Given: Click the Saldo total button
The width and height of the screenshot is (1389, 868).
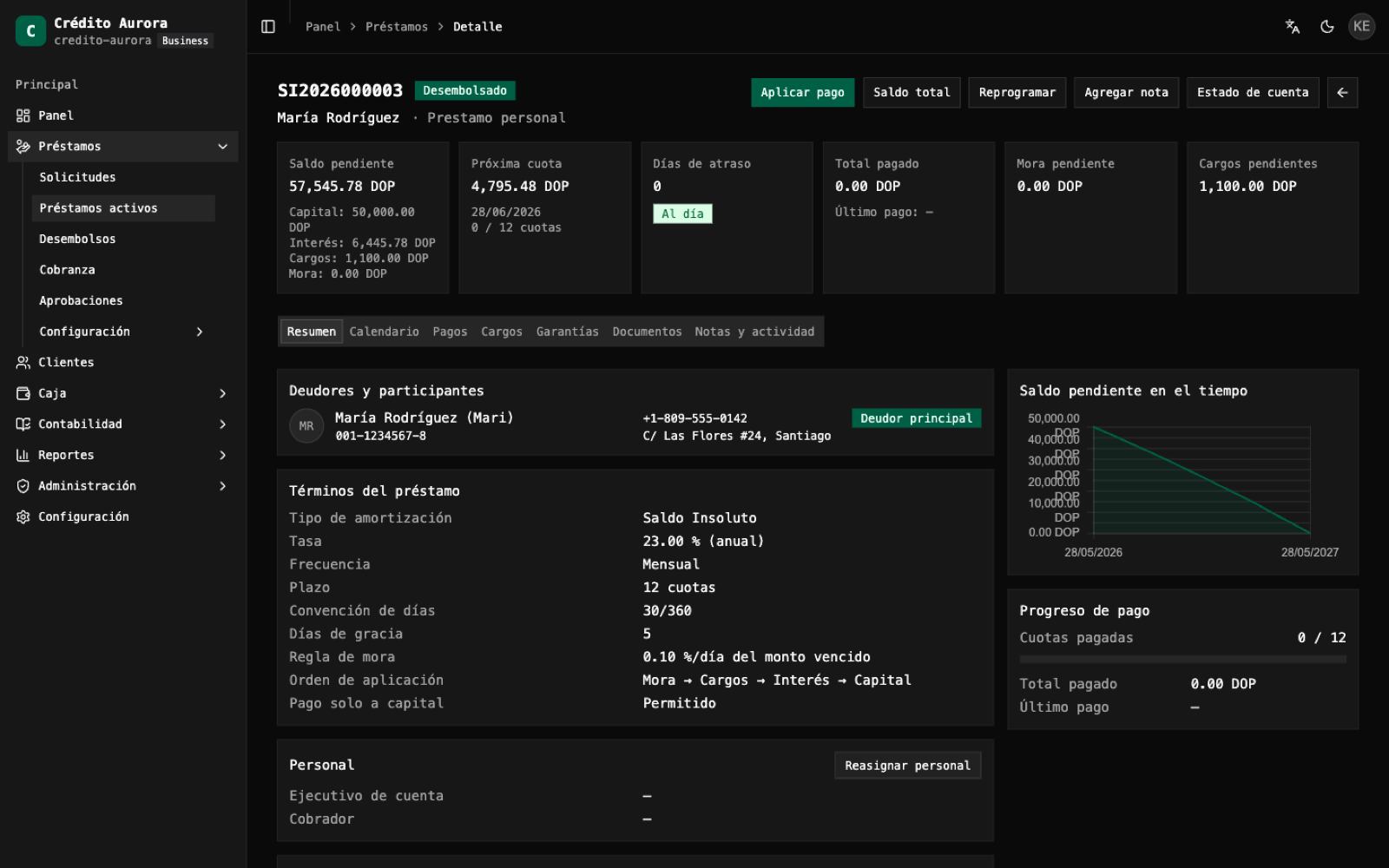Looking at the screenshot, I should pos(912,93).
